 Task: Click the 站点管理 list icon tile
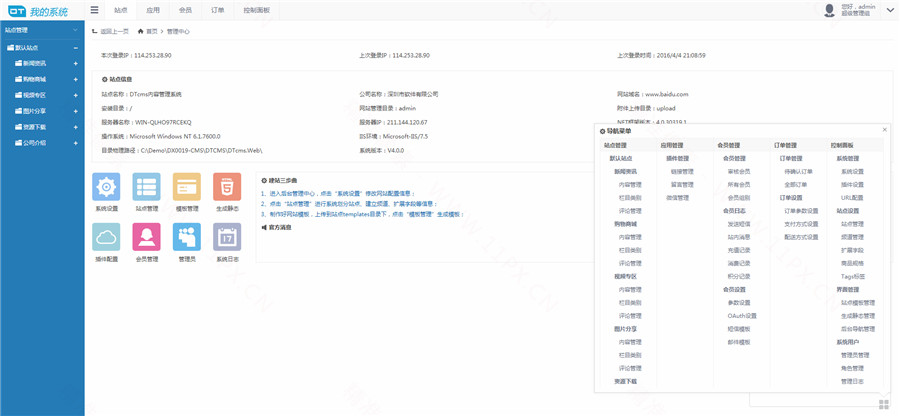pos(146,187)
